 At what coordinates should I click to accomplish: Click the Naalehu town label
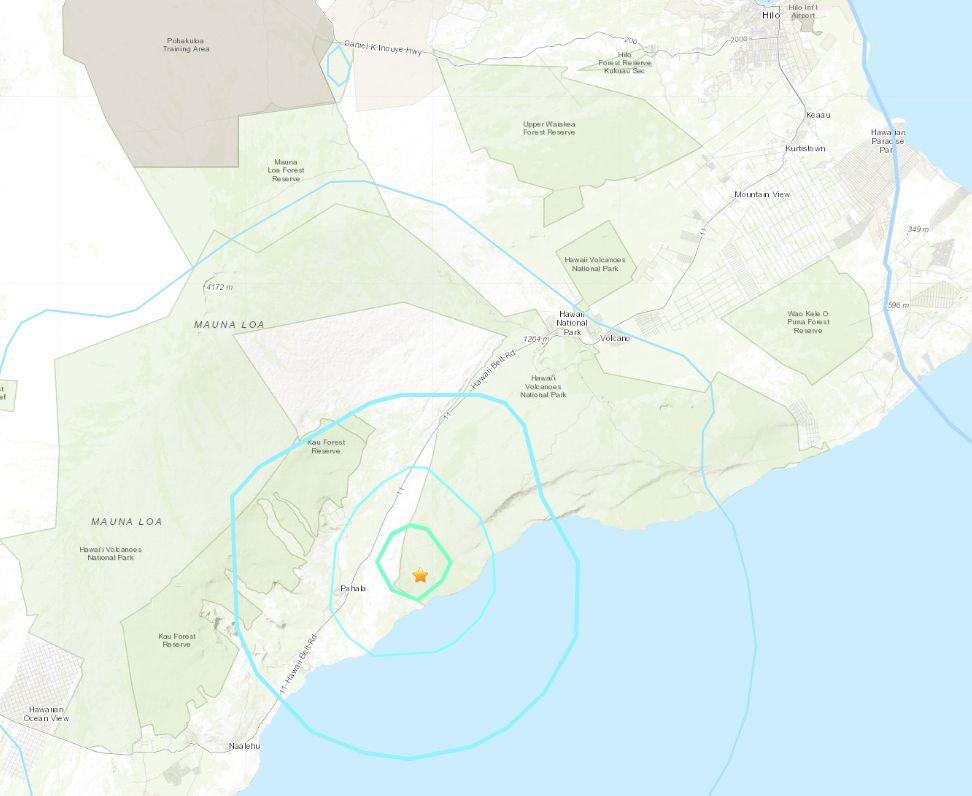pos(245,746)
